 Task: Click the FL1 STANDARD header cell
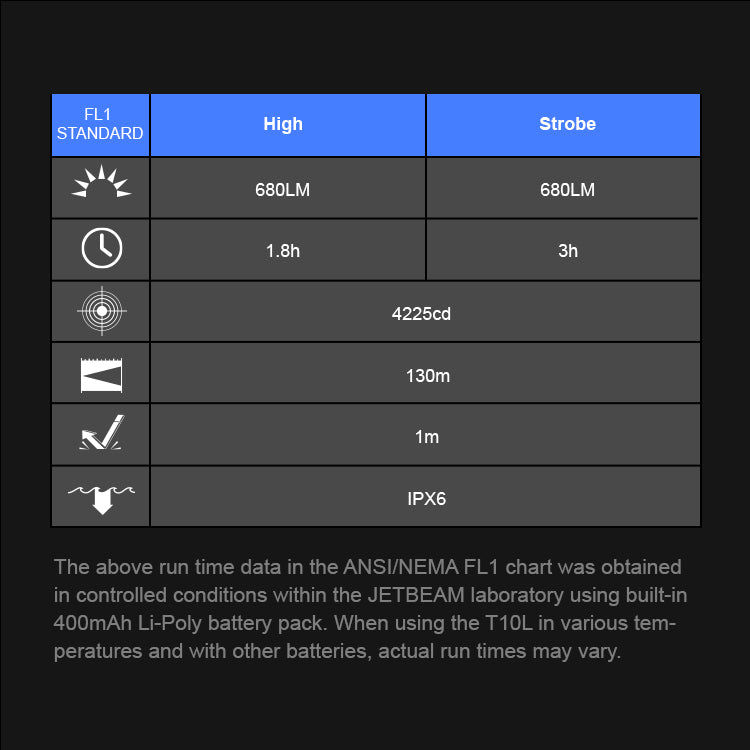(x=100, y=125)
